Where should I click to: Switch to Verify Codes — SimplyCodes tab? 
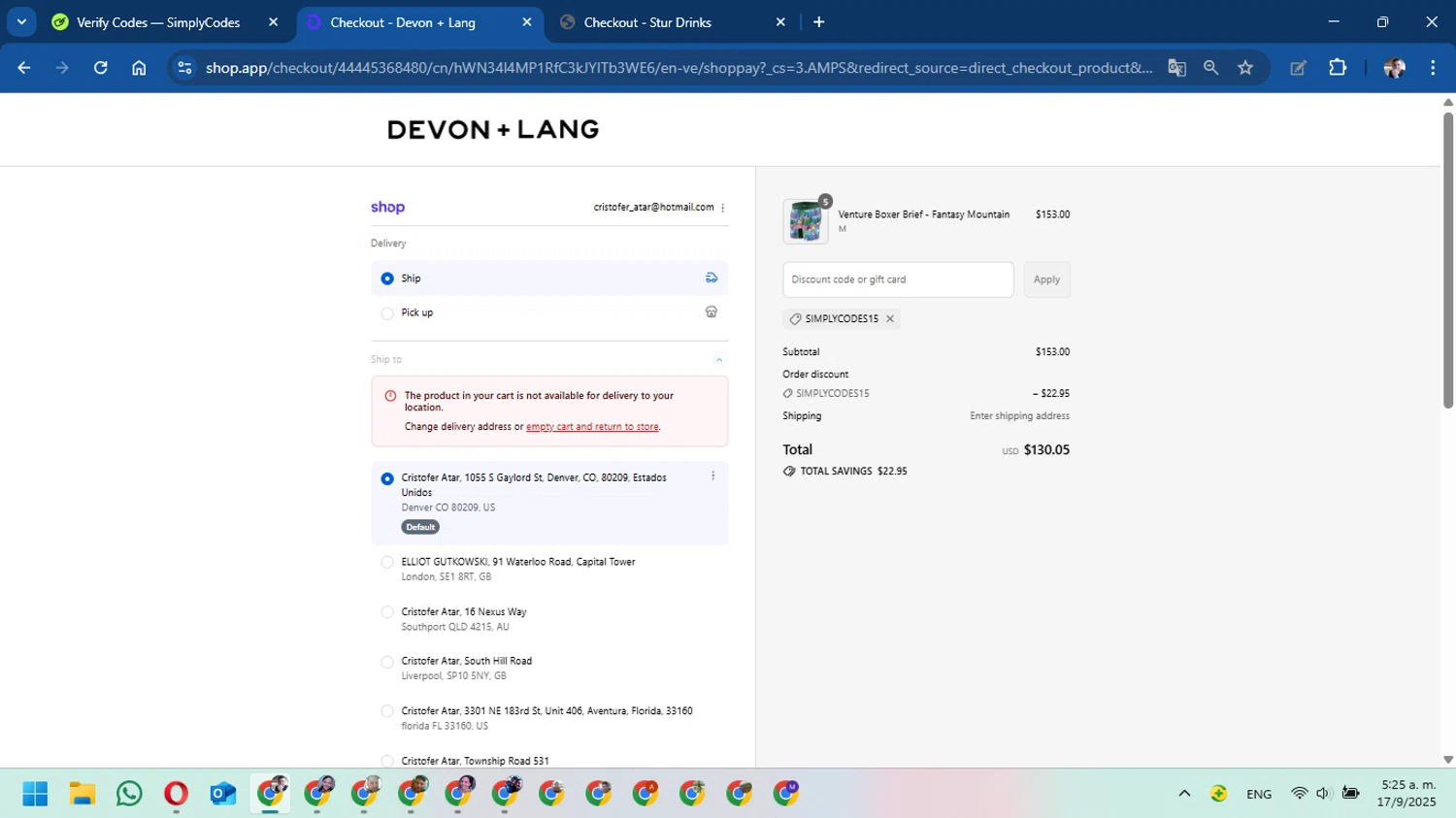click(158, 22)
